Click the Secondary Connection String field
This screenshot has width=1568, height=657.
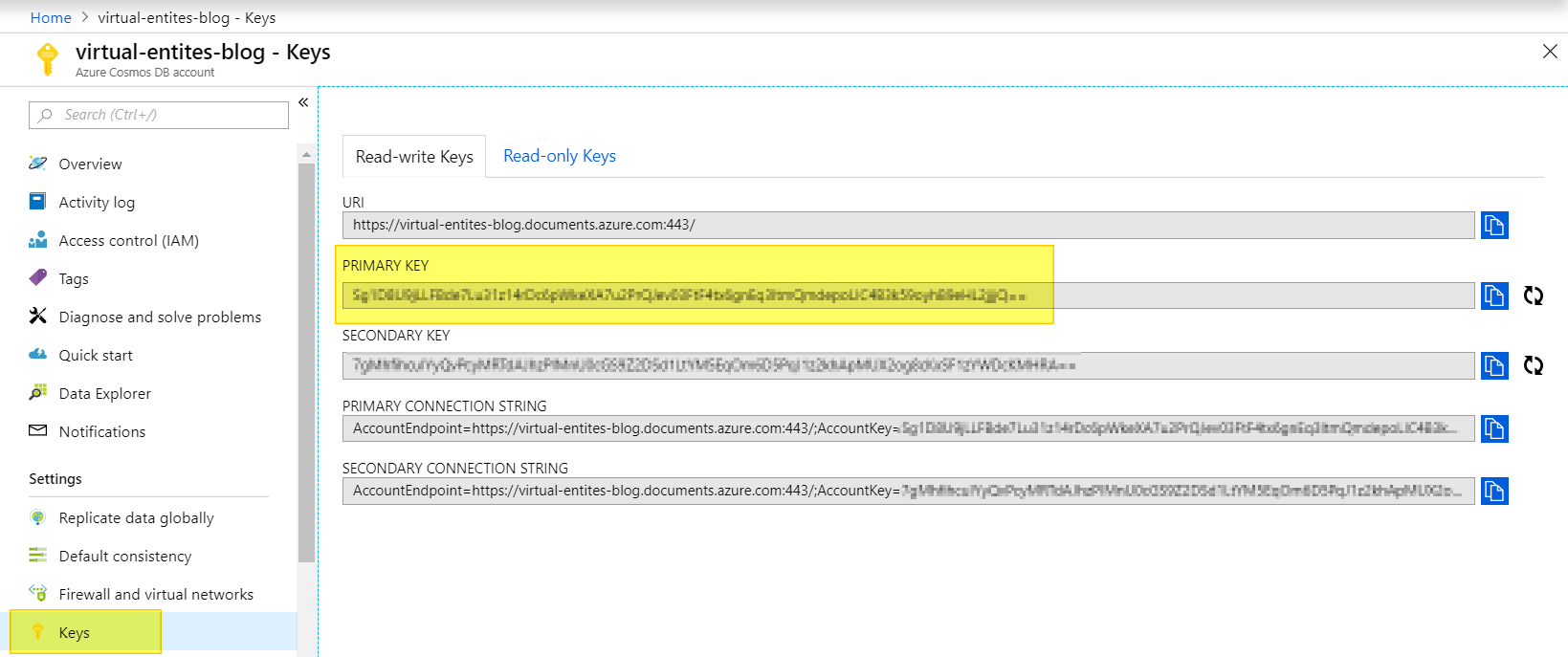click(x=909, y=491)
